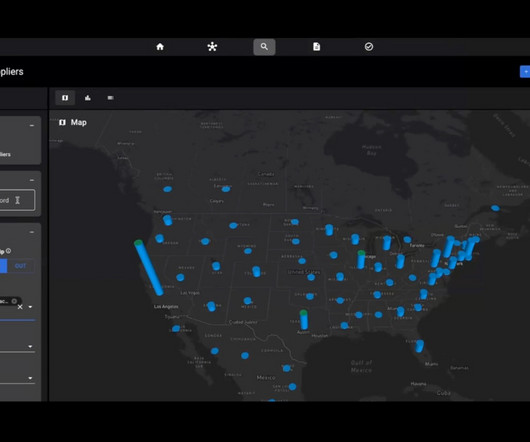Click the blue add button top right

click(x=525, y=72)
